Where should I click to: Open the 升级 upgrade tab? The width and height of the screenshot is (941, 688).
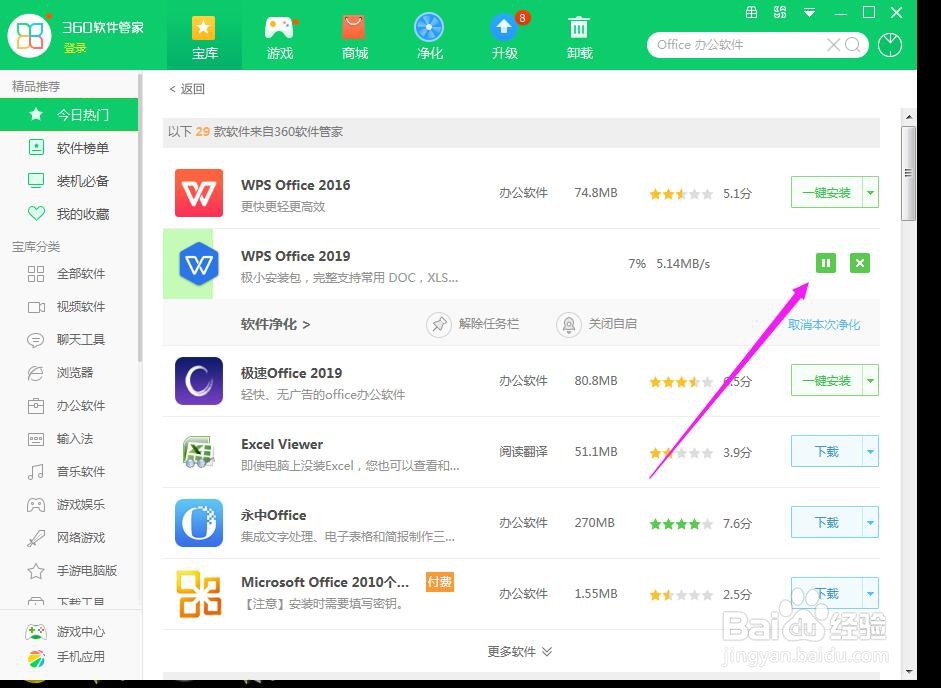click(505, 36)
